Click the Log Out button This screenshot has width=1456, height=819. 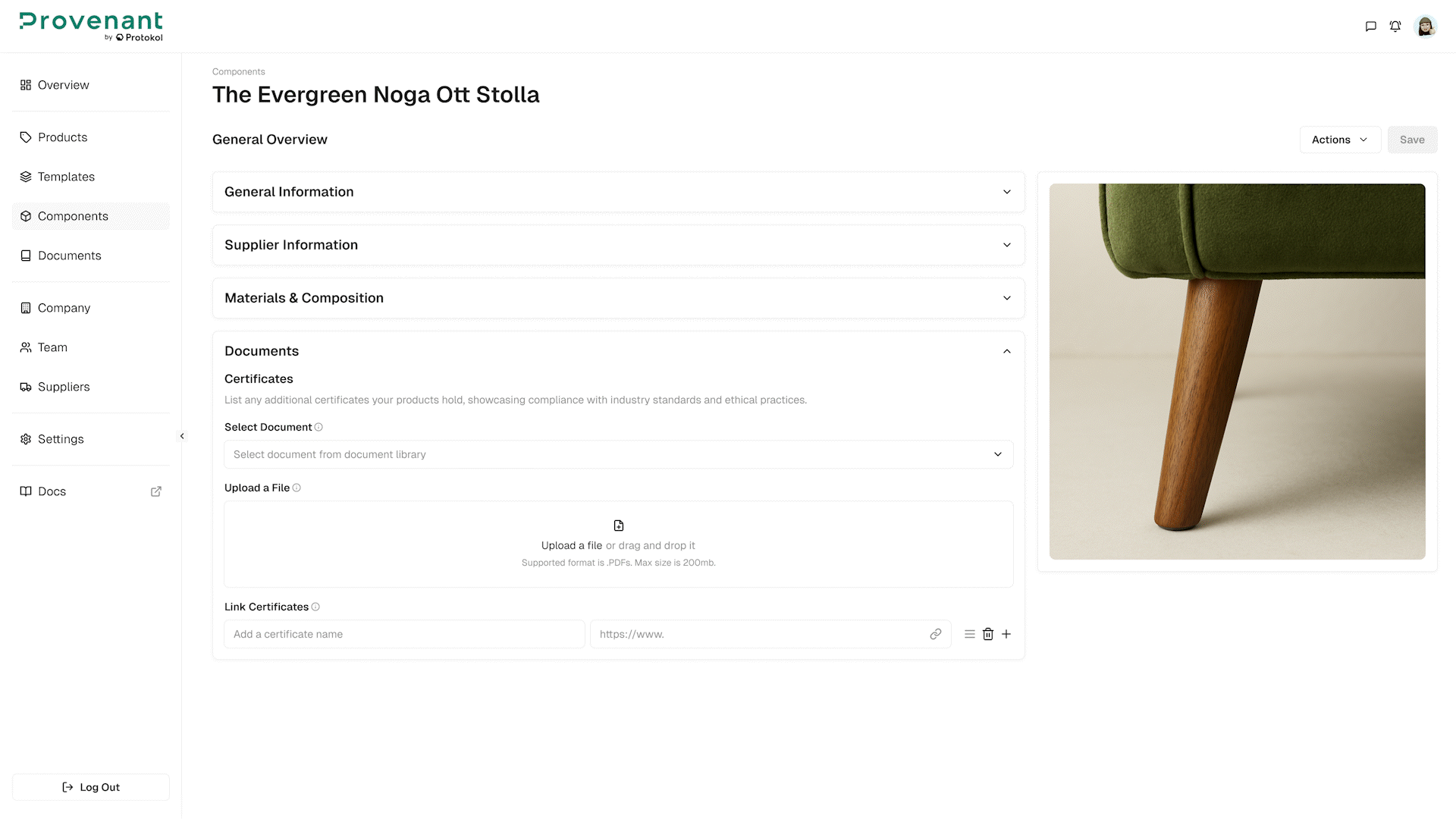coord(90,786)
